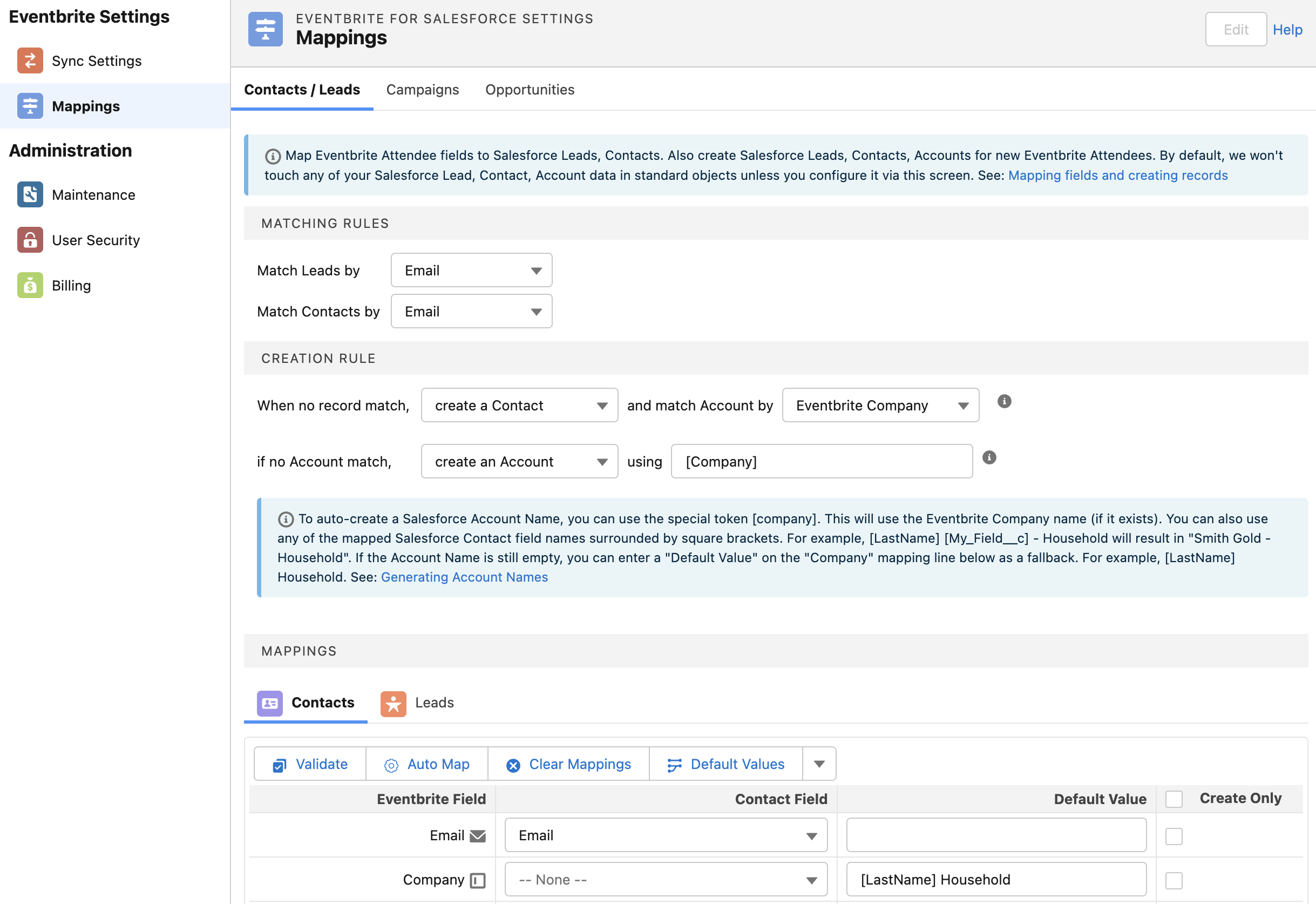Open the Company Contact Field dropdown
The image size is (1316, 904).
click(x=666, y=879)
